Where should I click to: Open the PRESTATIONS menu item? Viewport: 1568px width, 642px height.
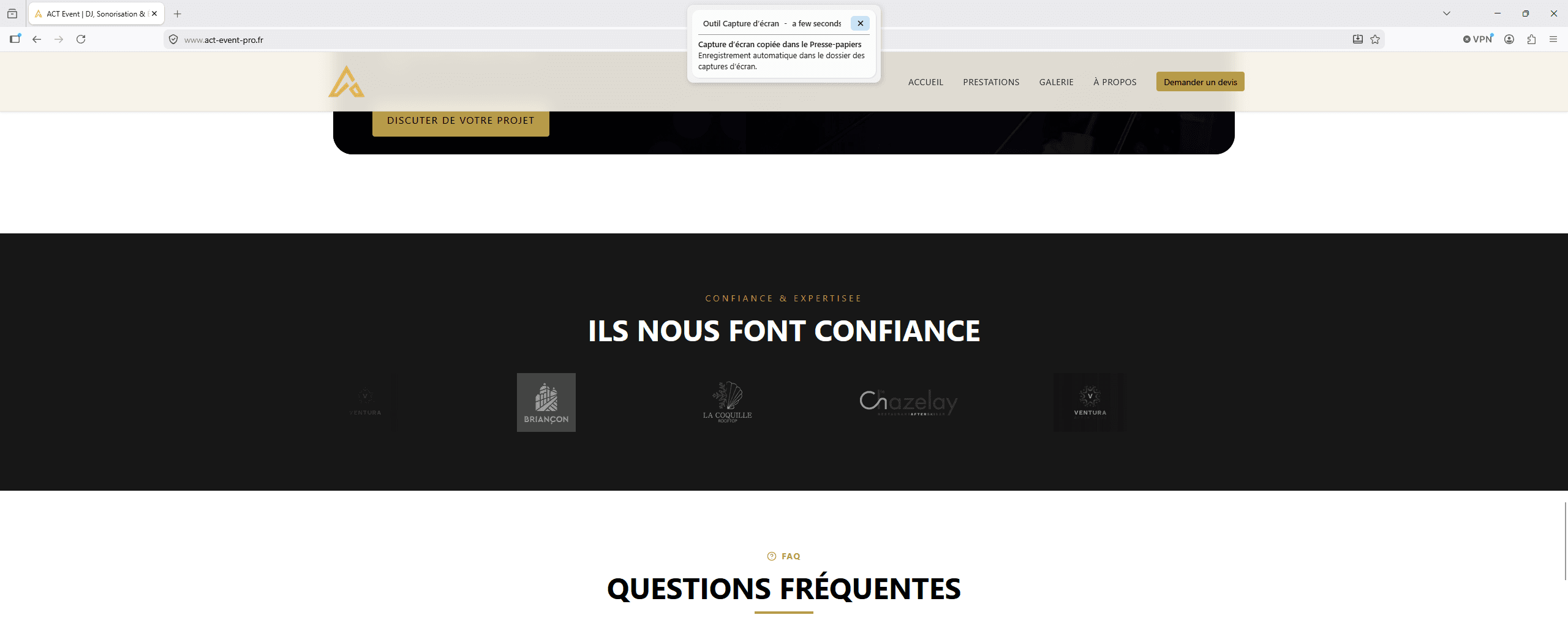pos(991,82)
